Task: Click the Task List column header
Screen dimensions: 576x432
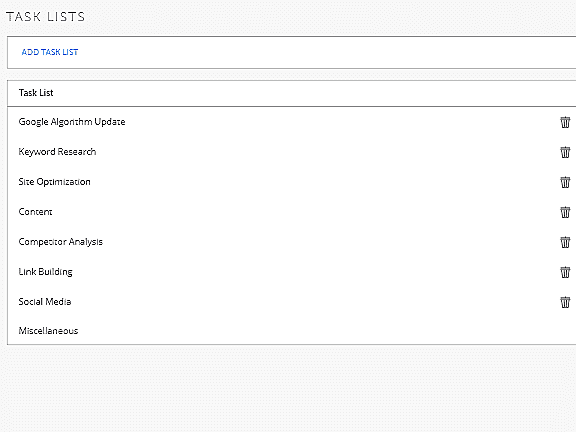Action: tap(36, 93)
